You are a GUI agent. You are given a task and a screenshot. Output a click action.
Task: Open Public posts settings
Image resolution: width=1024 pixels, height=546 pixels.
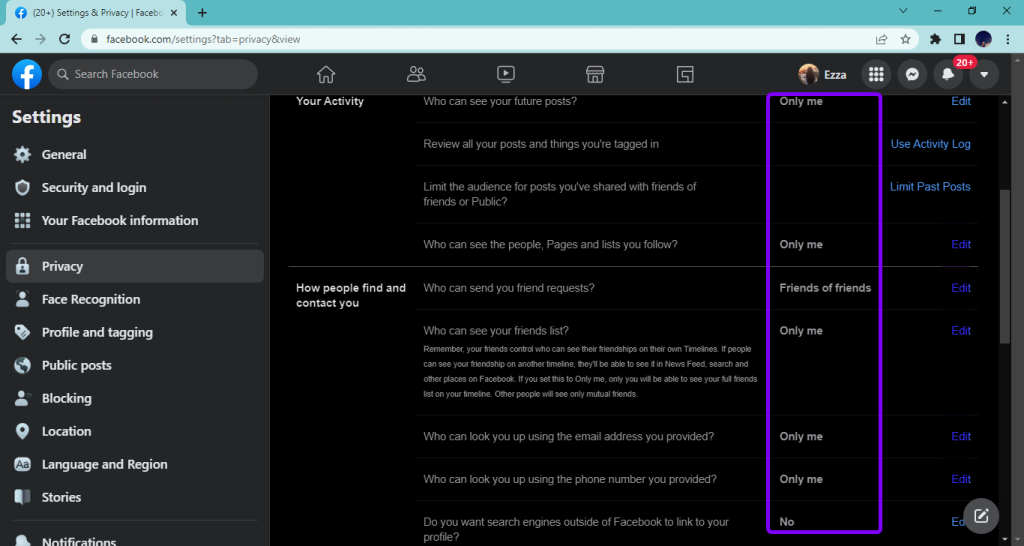pos(135,365)
